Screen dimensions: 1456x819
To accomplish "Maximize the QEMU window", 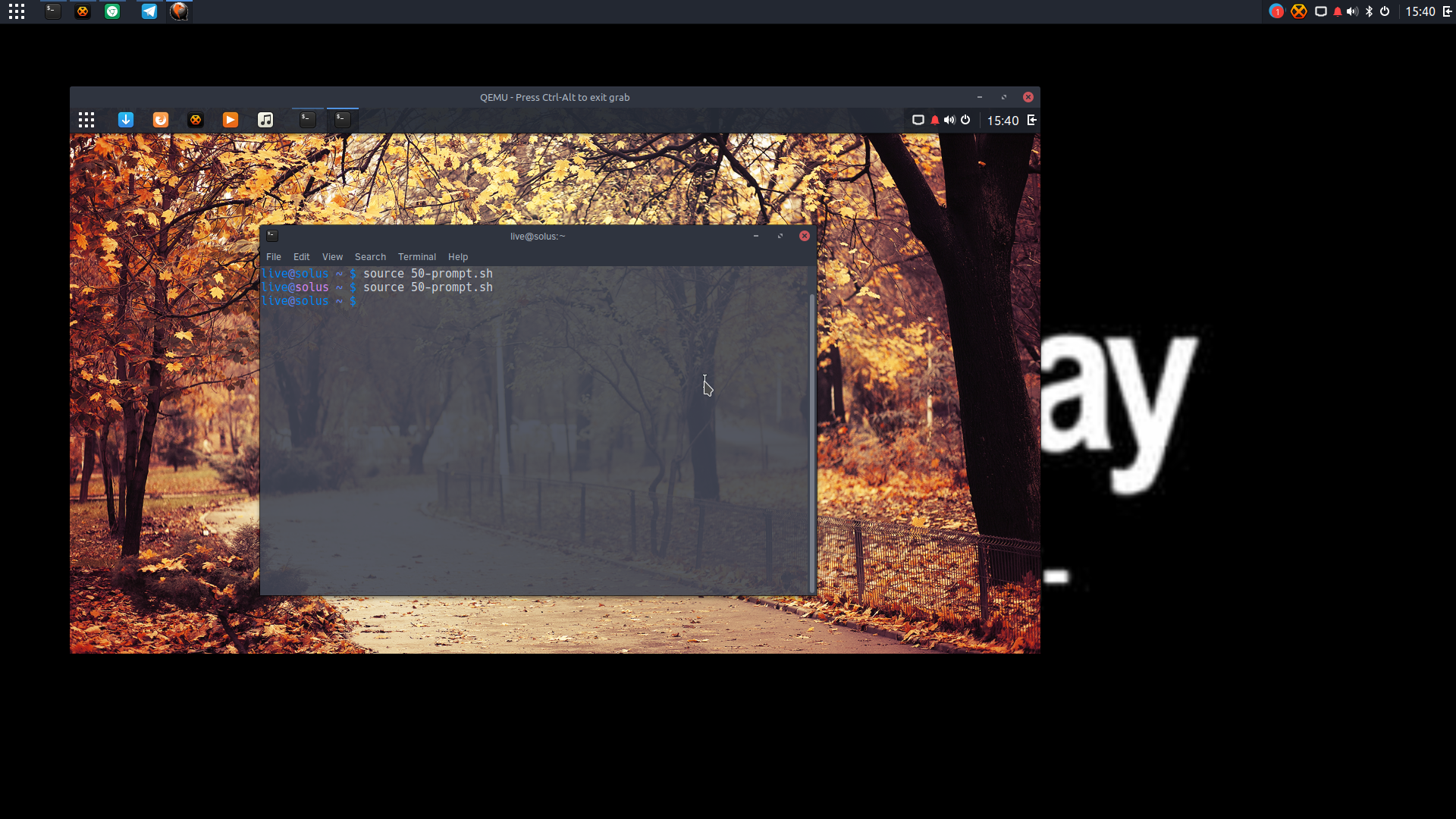I will click(x=1004, y=97).
